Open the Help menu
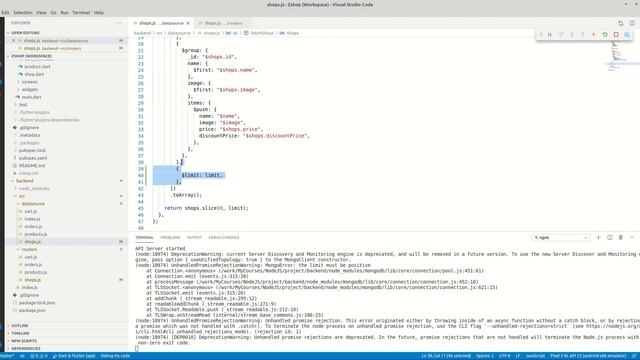 (99, 13)
